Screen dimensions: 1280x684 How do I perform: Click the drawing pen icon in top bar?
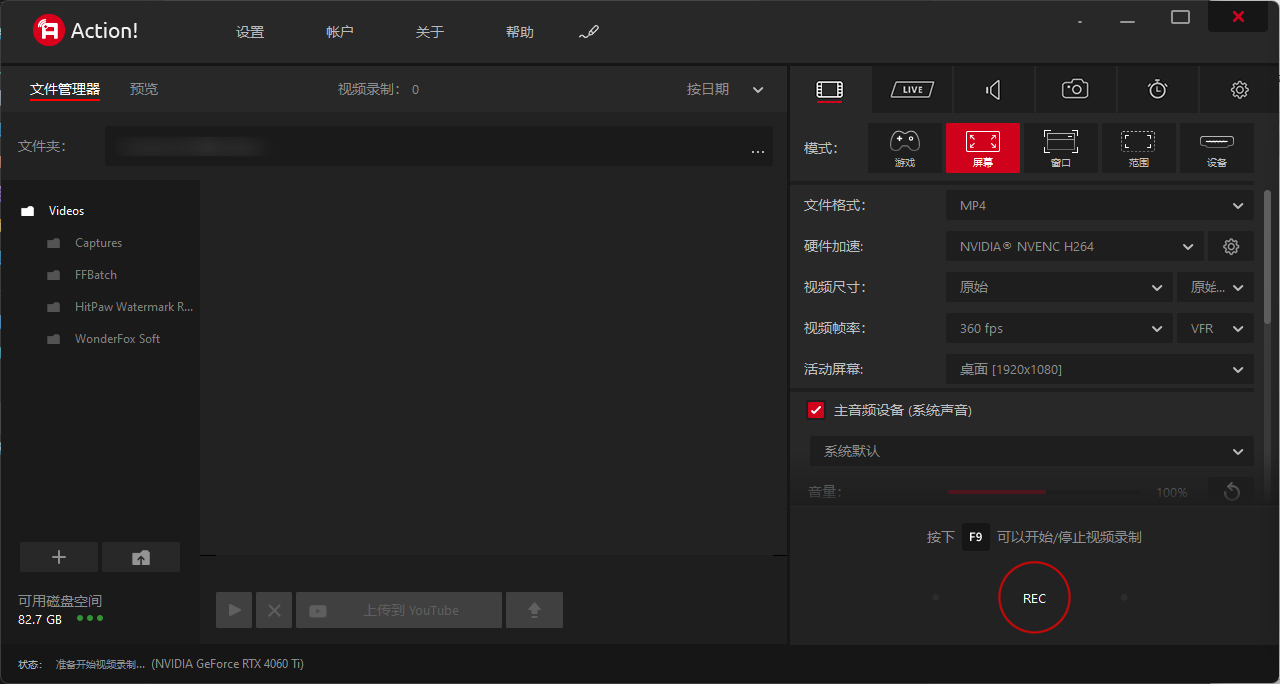click(589, 32)
